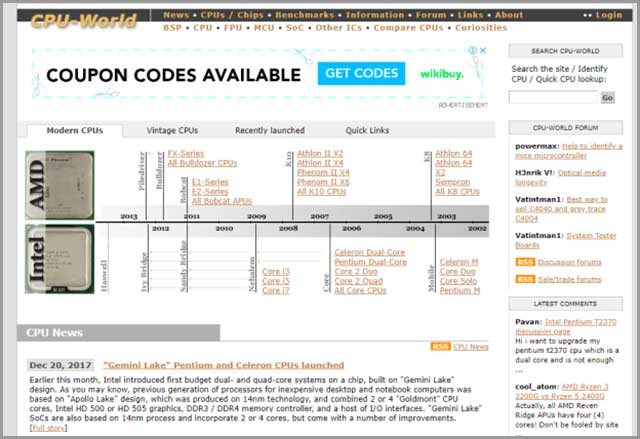Image resolution: width=640 pixels, height=439 pixels.
Task: Open All K10 CPUs link
Action: click(x=321, y=192)
